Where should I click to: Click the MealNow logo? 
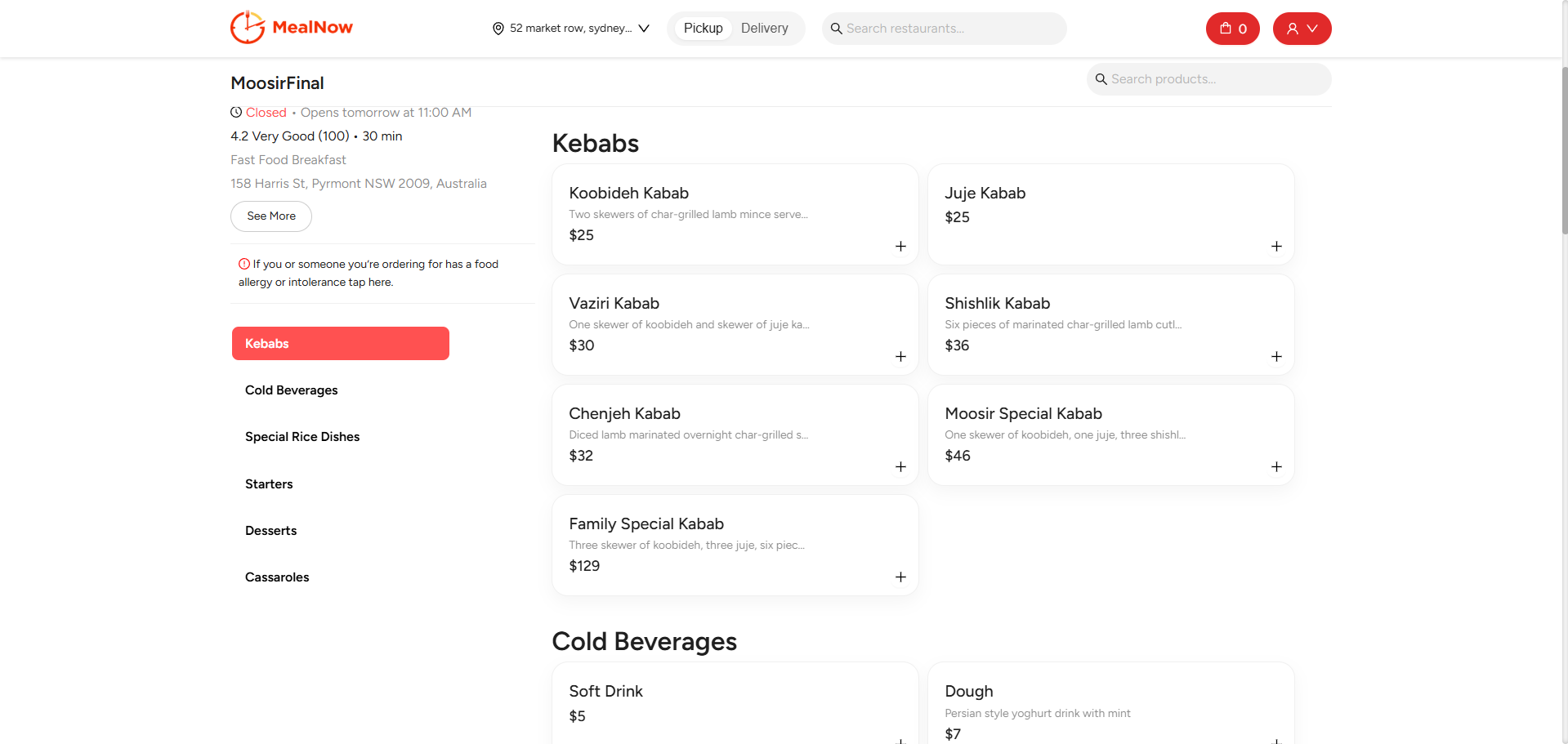click(291, 27)
